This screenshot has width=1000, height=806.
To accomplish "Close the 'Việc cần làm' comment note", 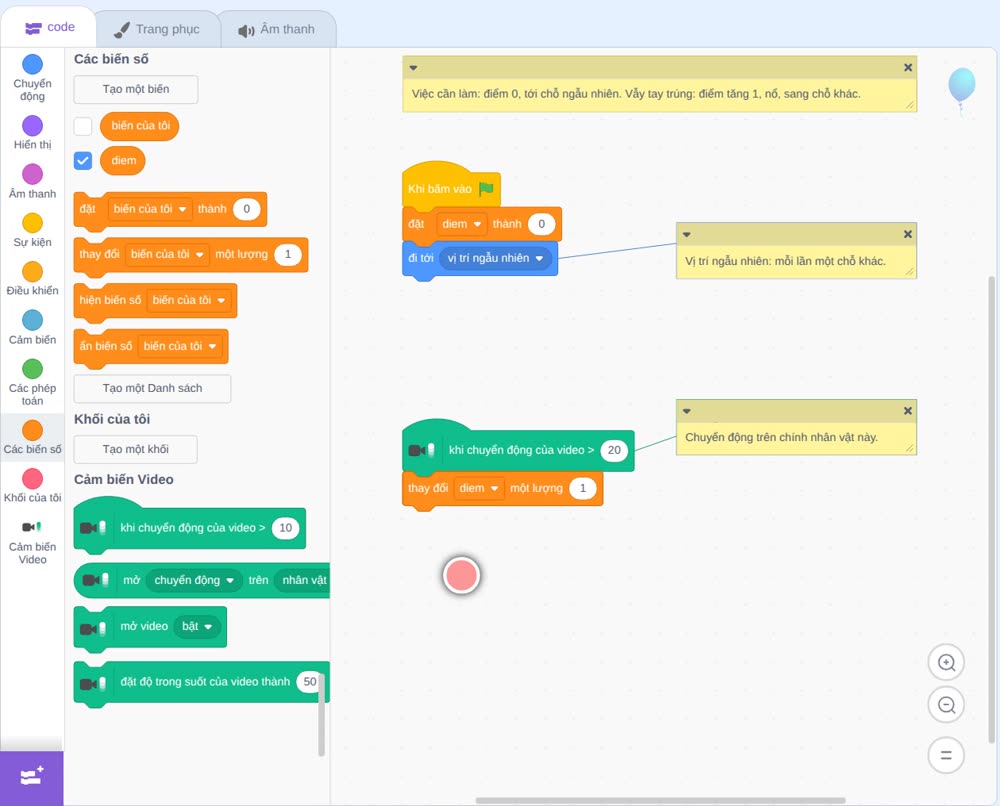I will [x=908, y=68].
